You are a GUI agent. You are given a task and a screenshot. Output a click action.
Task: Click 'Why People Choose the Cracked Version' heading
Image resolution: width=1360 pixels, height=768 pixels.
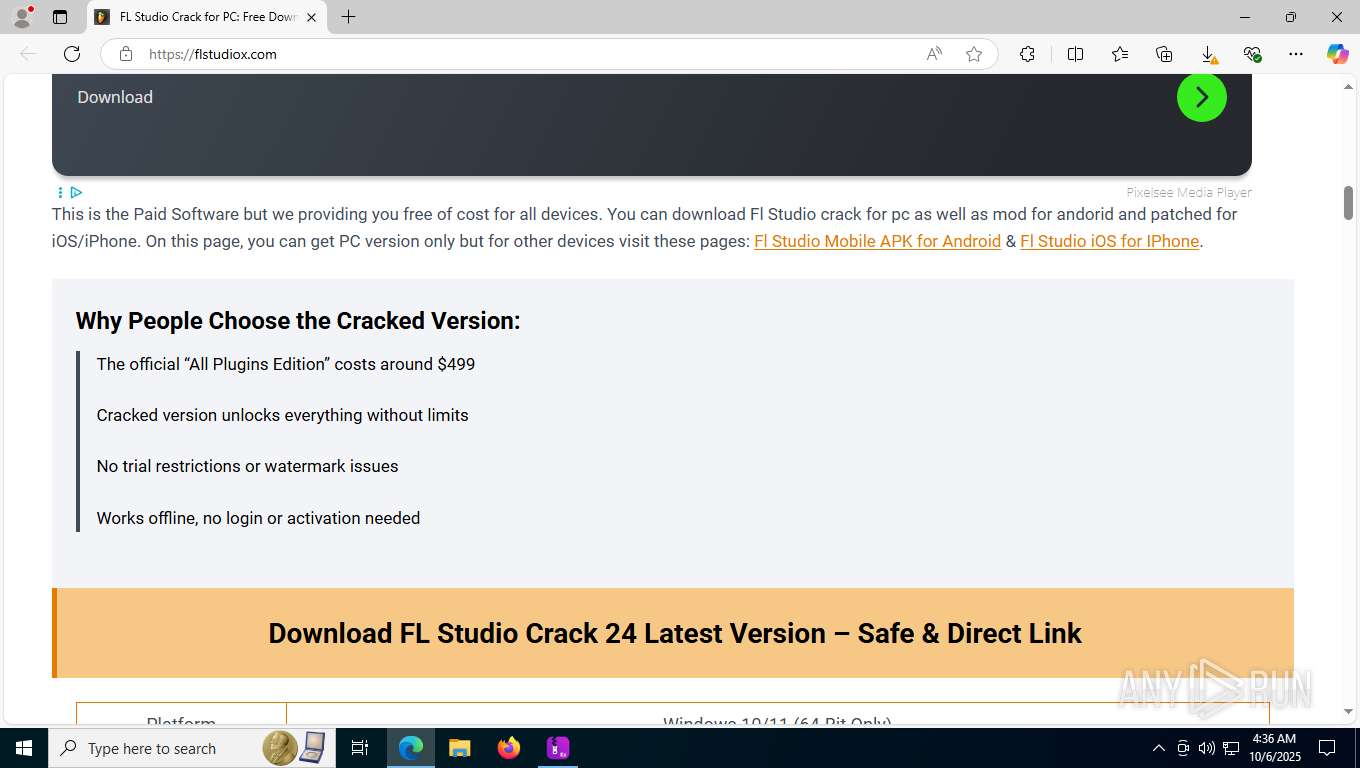(x=298, y=321)
